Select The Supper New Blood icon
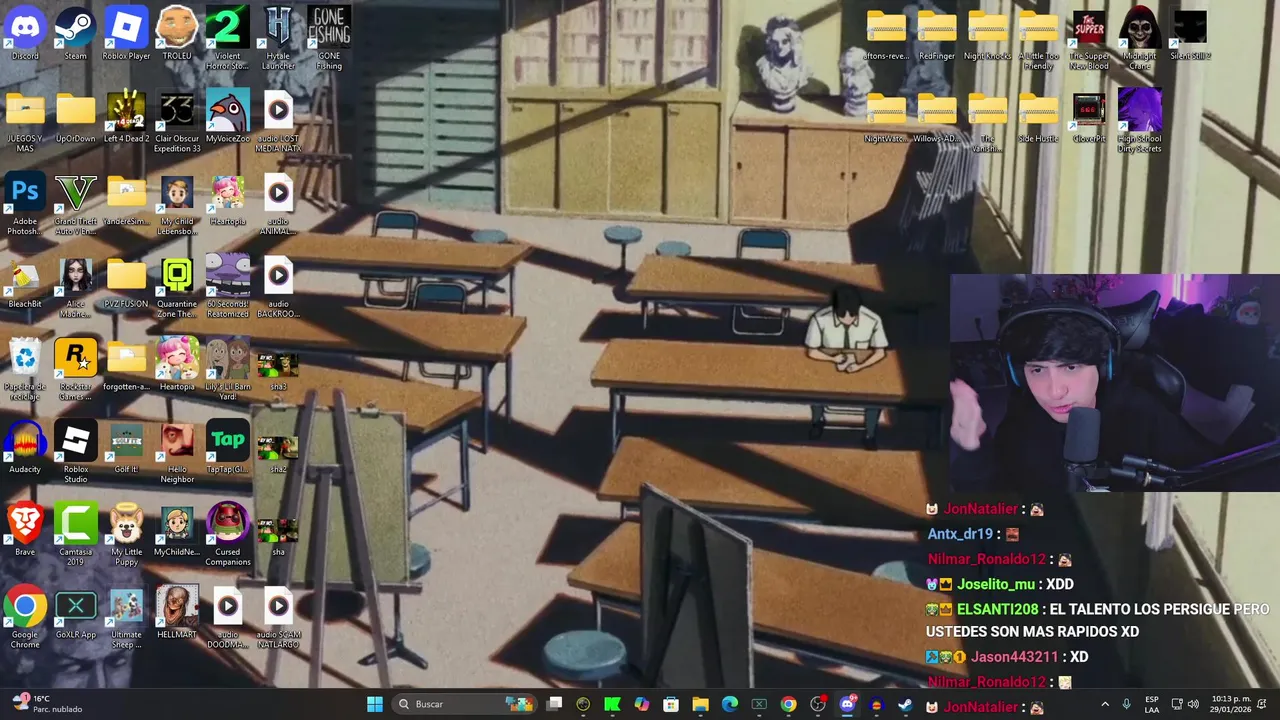Viewport: 1280px width, 720px height. pos(1089,39)
